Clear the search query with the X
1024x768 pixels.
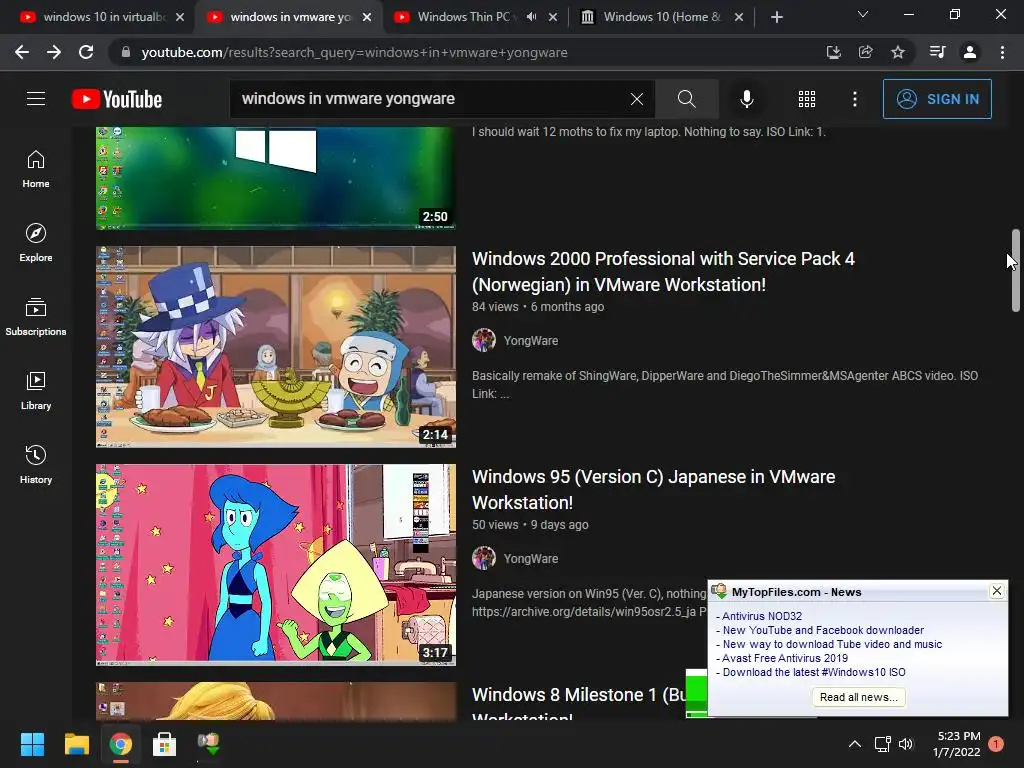pos(637,99)
